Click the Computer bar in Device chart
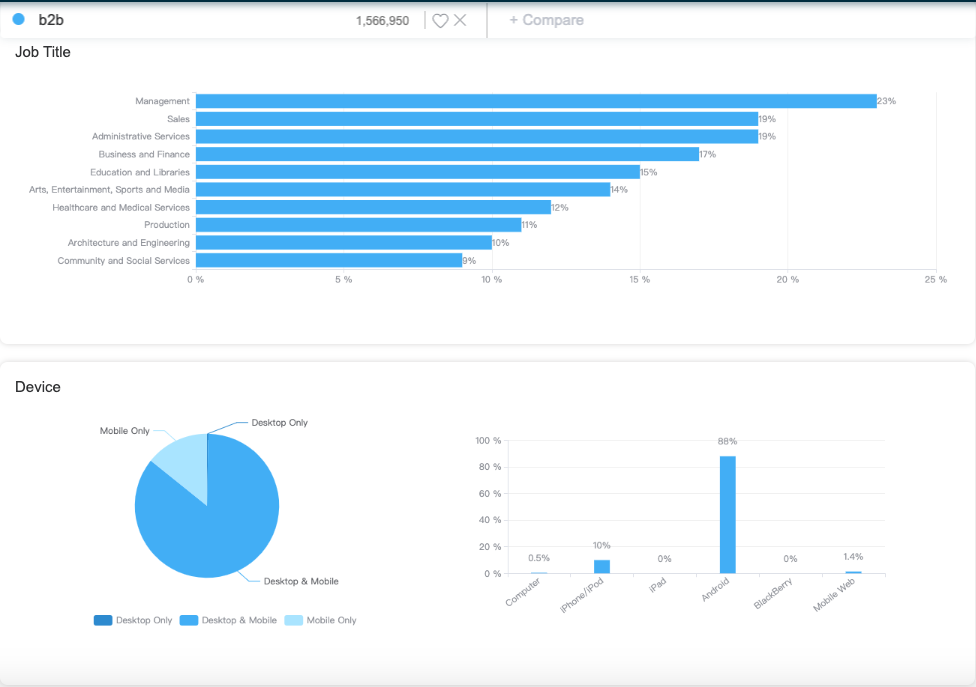Viewport: 976px width, 687px height. point(539,572)
